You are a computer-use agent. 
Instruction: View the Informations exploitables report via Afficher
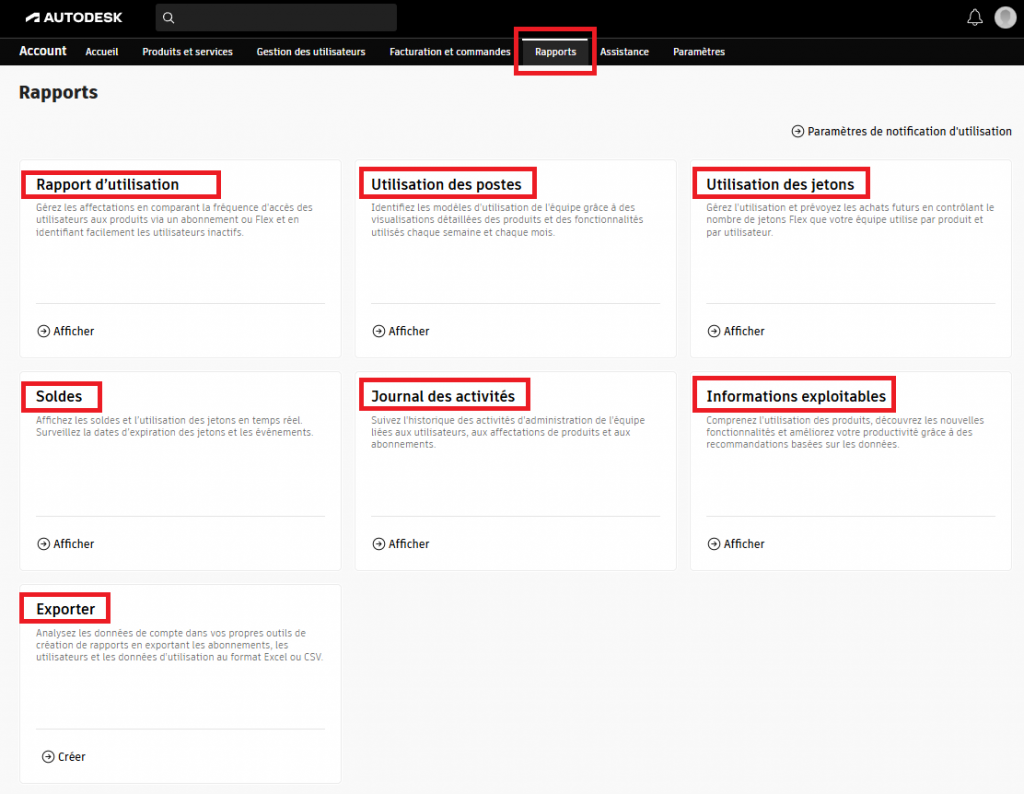pos(743,544)
